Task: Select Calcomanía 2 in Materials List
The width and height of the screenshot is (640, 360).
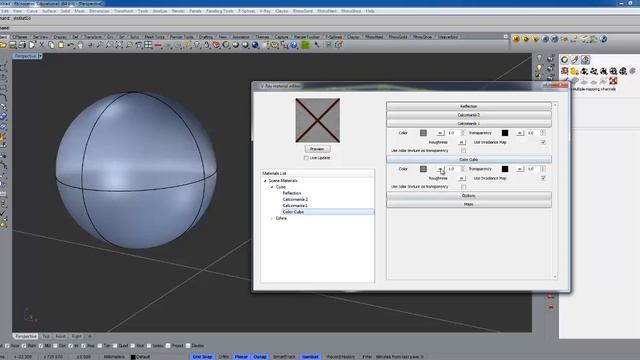Action: click(295, 200)
